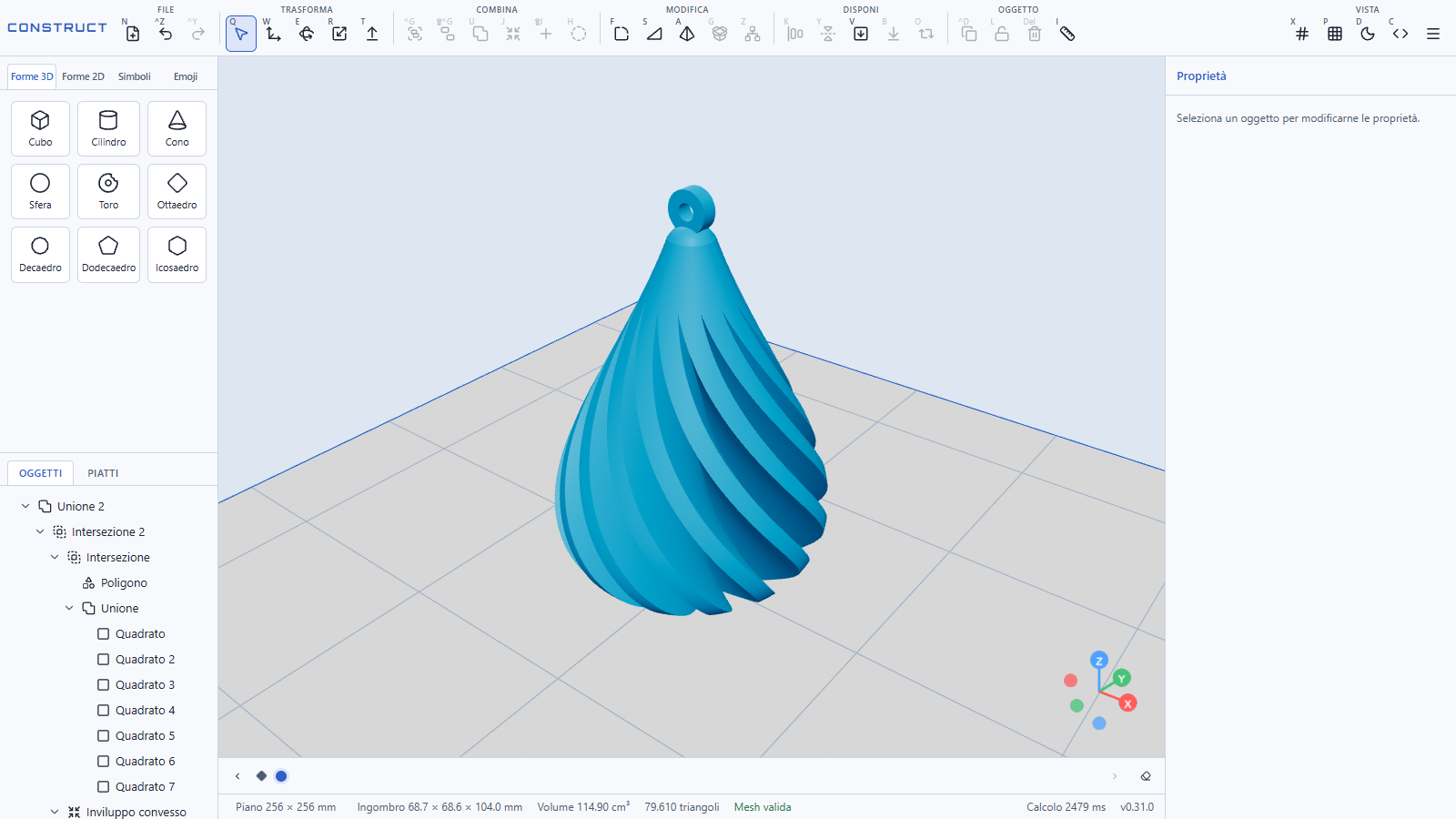Viewport: 1456px width, 819px height.
Task: Toggle dark mode with the moon icon
Action: click(1368, 34)
